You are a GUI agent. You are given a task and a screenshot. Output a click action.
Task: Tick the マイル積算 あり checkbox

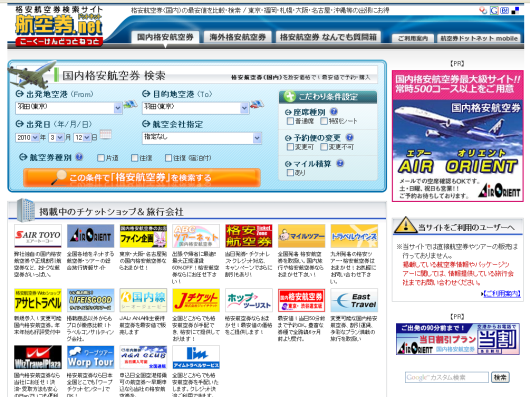click(290, 173)
